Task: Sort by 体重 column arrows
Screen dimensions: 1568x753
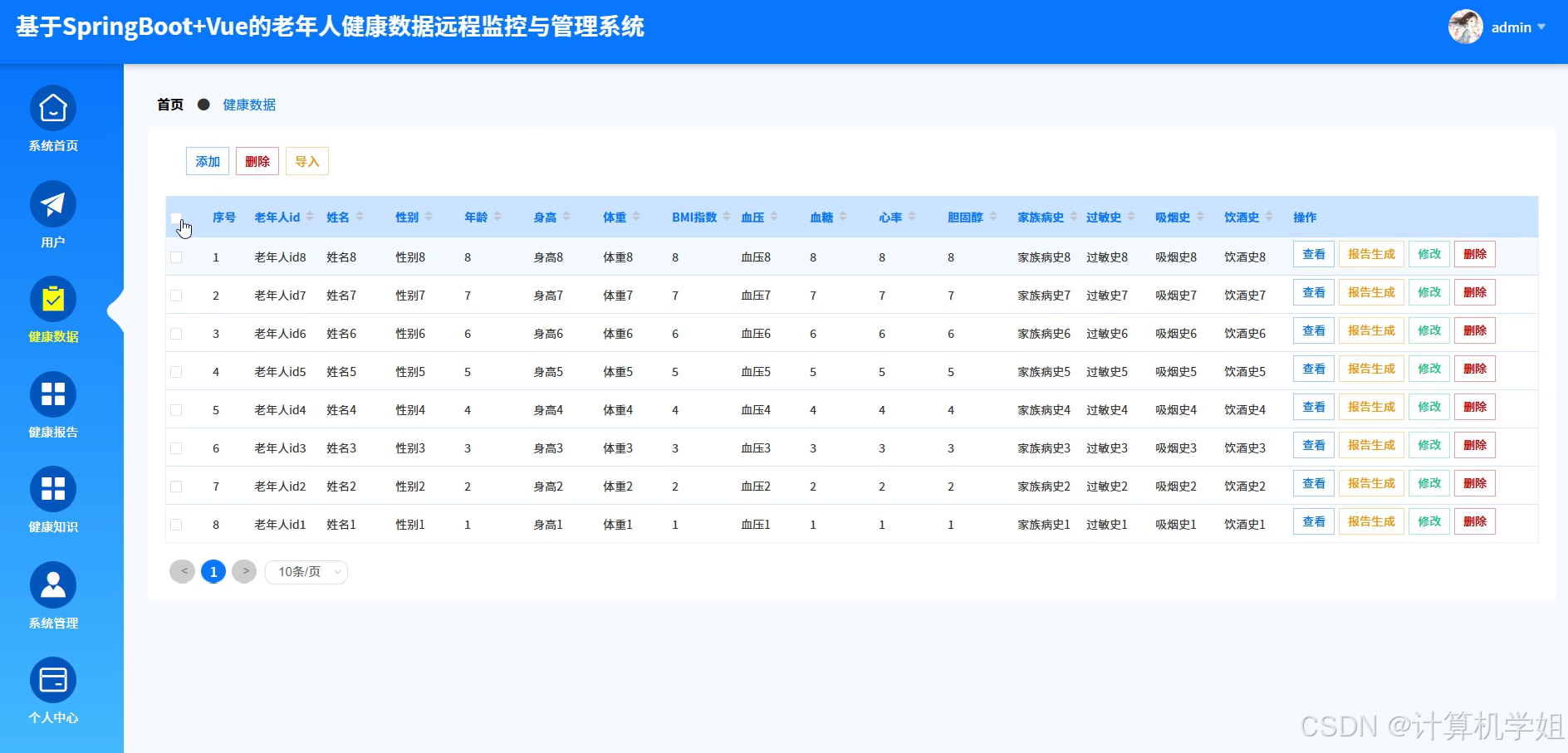Action: [x=636, y=217]
